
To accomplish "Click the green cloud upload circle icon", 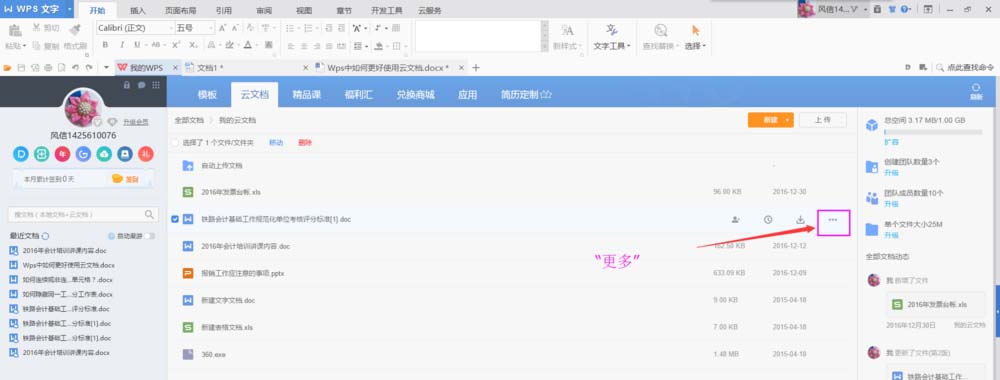I will tap(104, 154).
